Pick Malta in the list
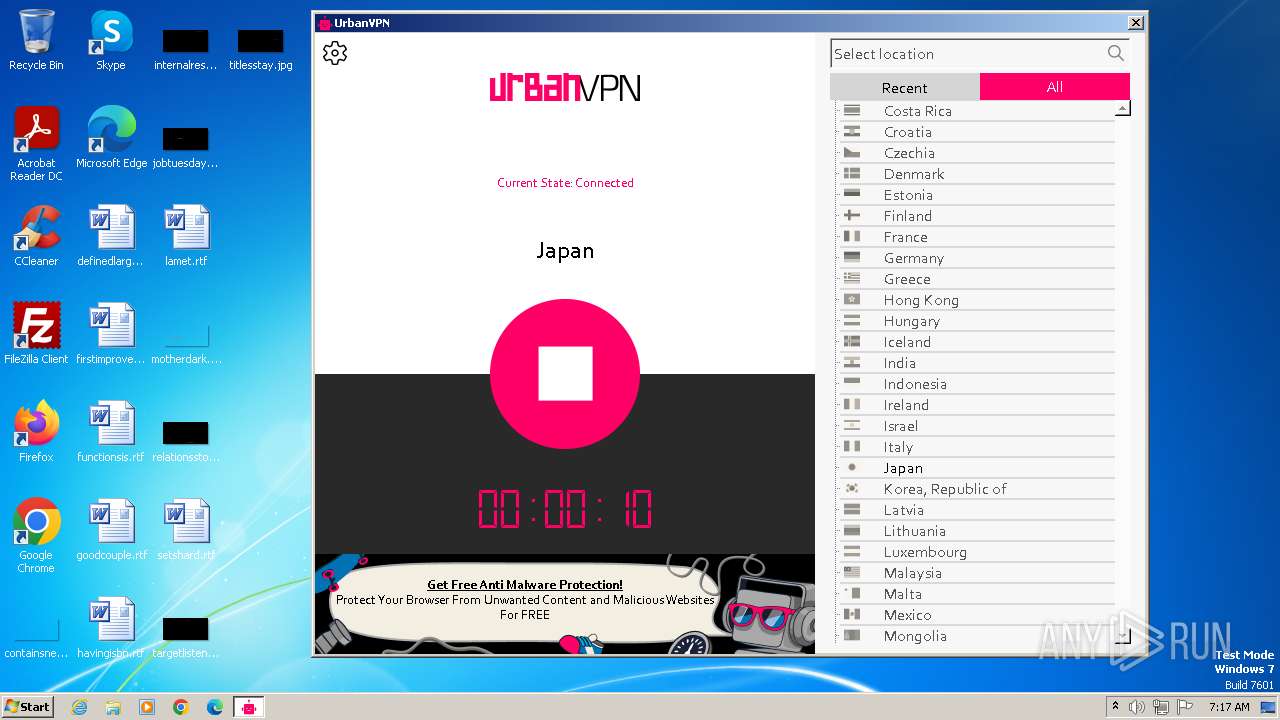 coord(975,594)
